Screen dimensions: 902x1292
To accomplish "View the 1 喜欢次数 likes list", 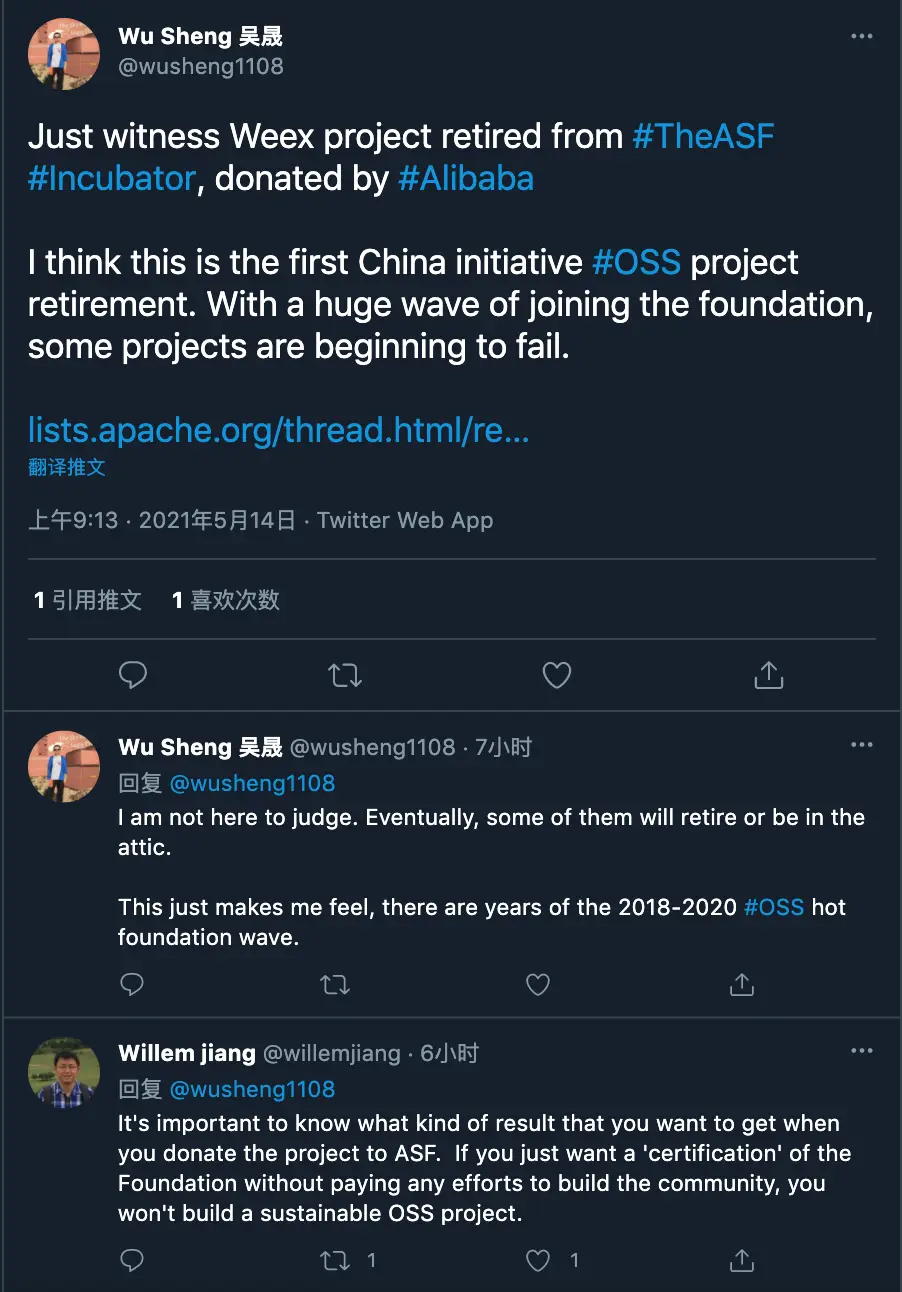I will pyautogui.click(x=226, y=600).
